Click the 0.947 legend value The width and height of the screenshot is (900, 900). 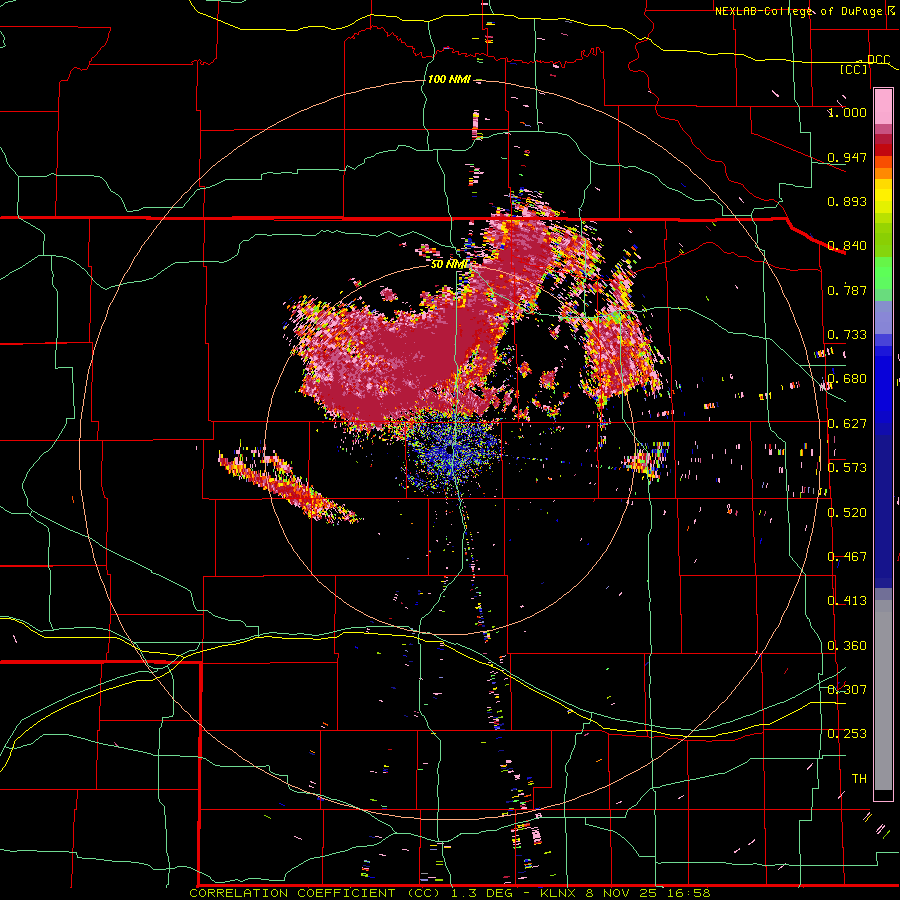[847, 157]
